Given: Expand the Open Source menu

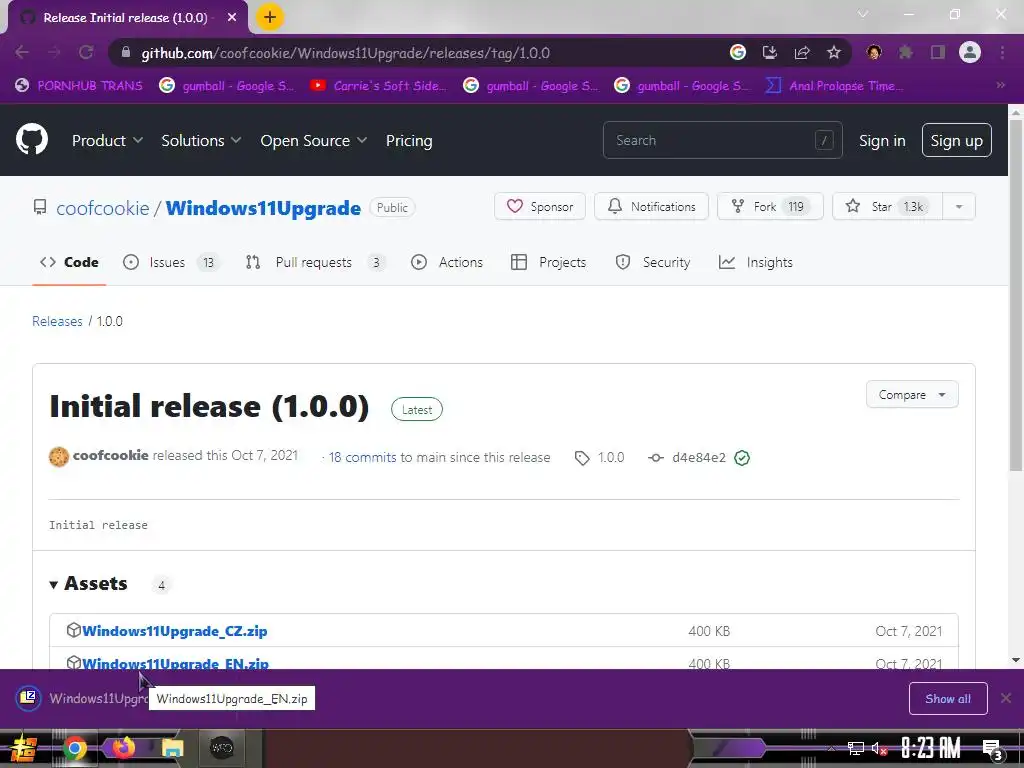Looking at the screenshot, I should tap(313, 140).
